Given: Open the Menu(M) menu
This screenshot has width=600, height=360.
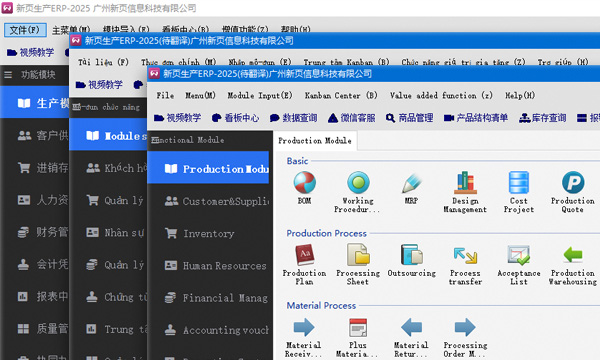Looking at the screenshot, I should point(201,95).
